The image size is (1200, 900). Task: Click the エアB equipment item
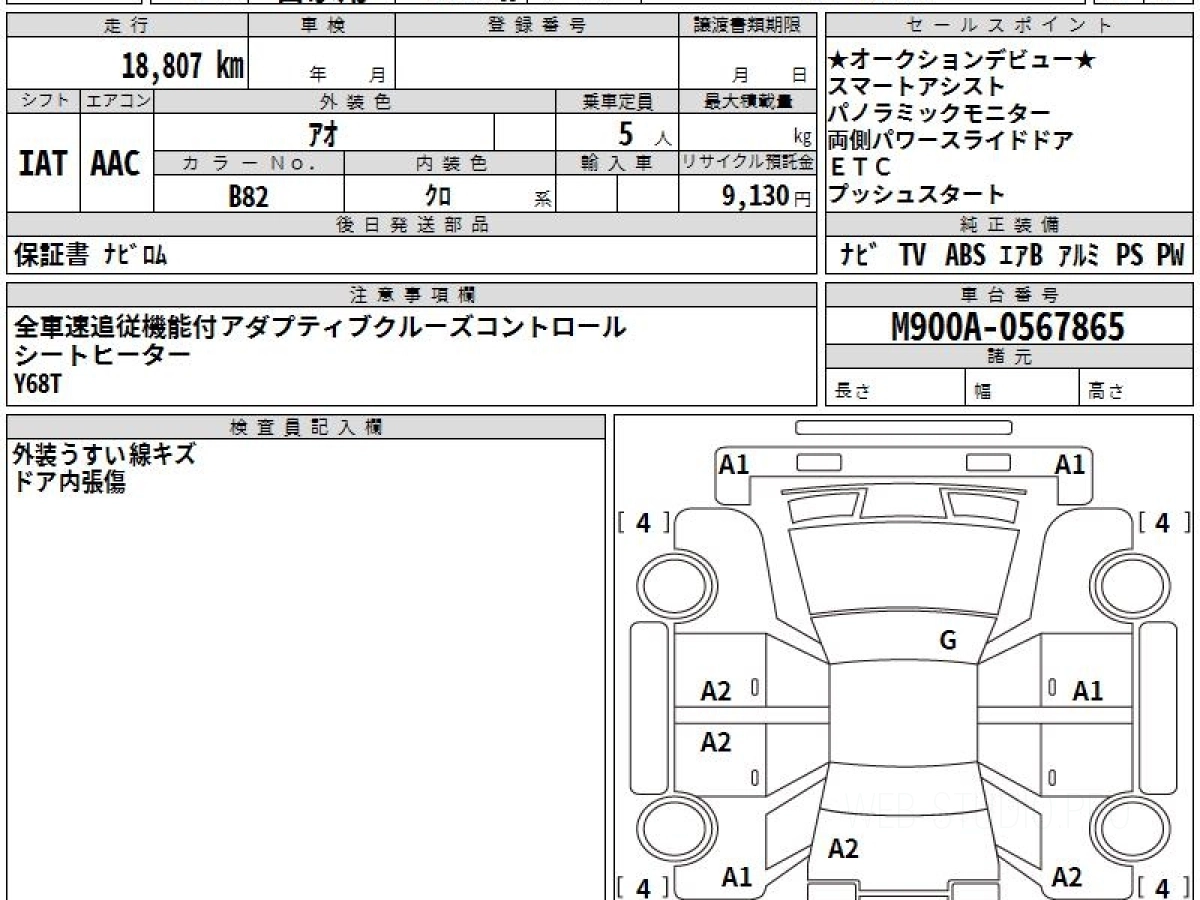coord(1021,255)
